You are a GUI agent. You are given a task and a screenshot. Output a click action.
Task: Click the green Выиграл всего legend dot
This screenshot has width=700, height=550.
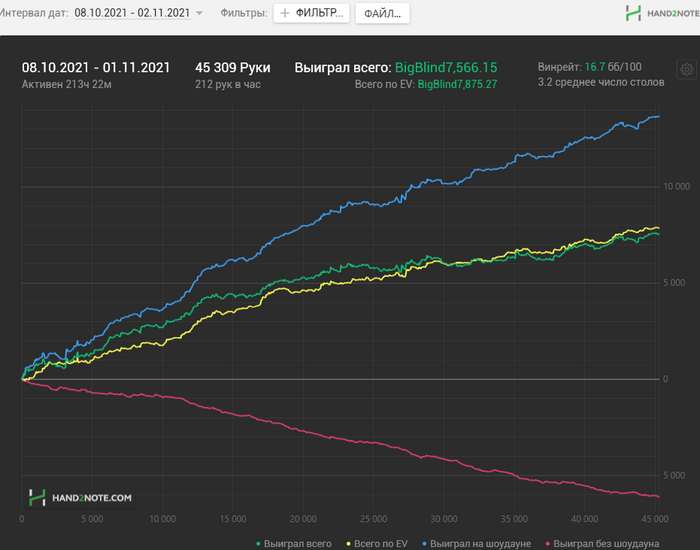coord(258,544)
